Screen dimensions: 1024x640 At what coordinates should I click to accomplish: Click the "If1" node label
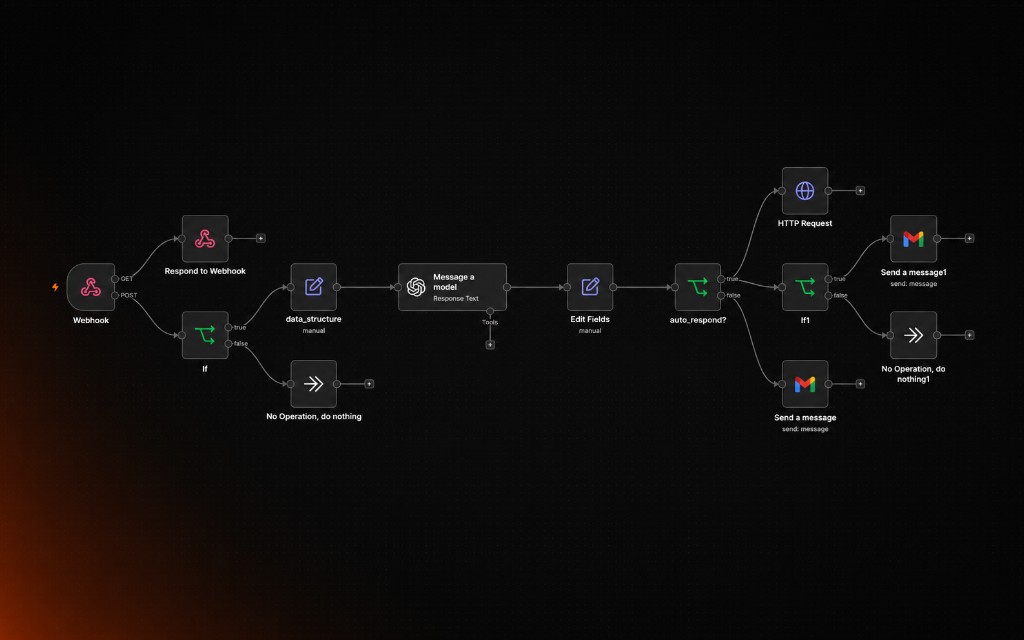[805, 321]
